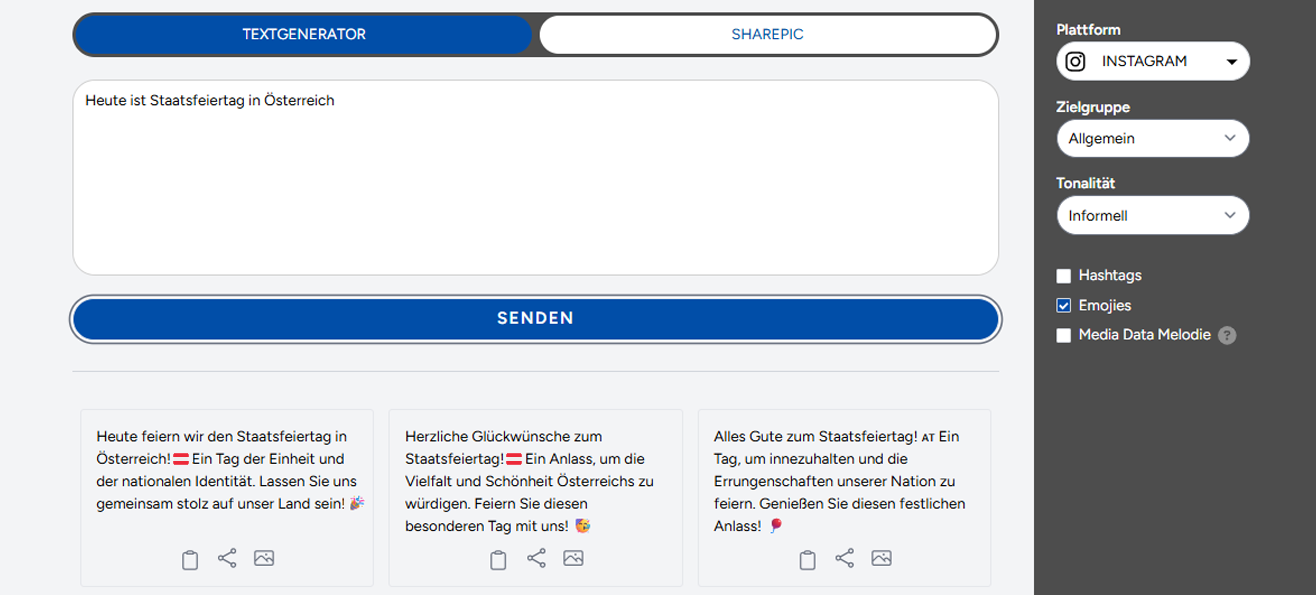Select the Textgenerator tab

(304, 34)
